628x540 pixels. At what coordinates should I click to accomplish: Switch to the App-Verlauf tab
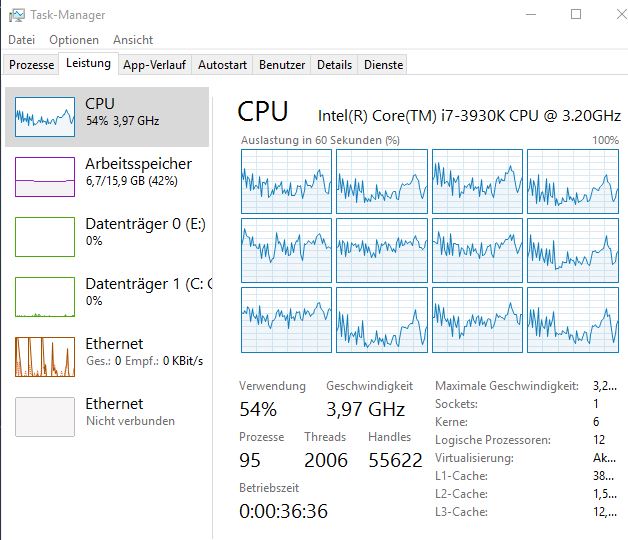(154, 64)
